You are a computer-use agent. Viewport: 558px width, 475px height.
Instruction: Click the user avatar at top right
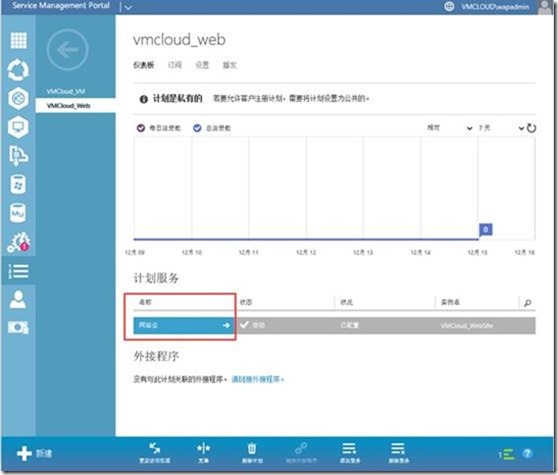pyautogui.click(x=544, y=7)
